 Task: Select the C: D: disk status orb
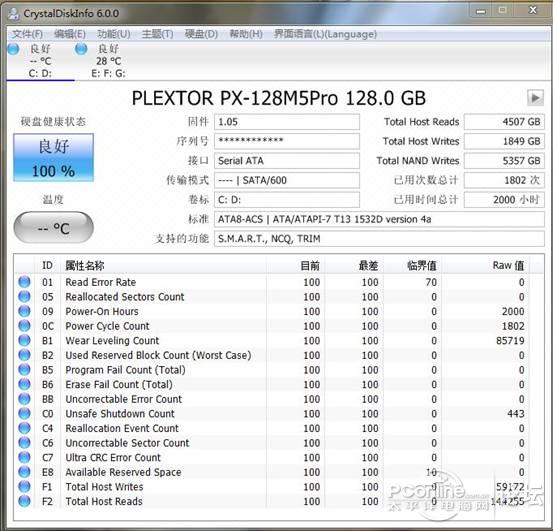coord(13,49)
